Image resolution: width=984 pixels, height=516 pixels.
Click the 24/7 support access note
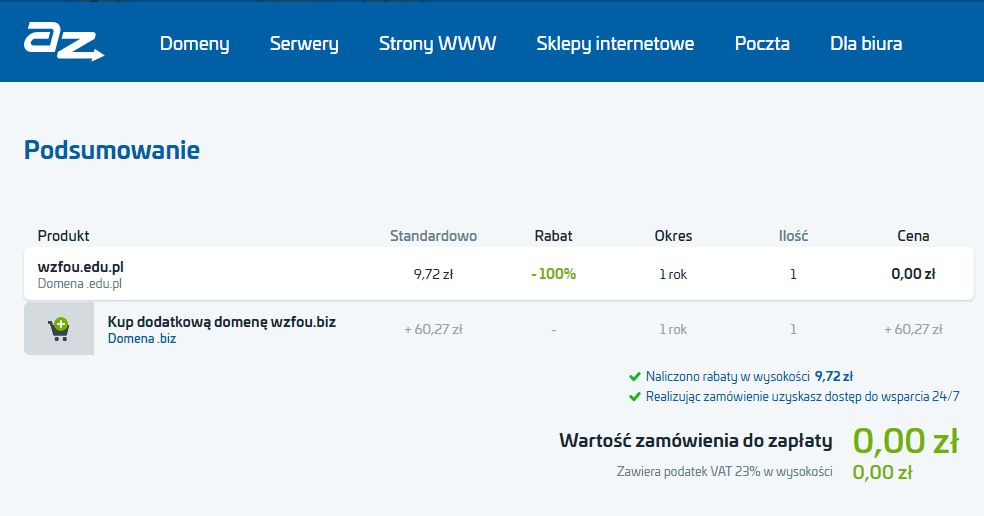tap(803, 397)
